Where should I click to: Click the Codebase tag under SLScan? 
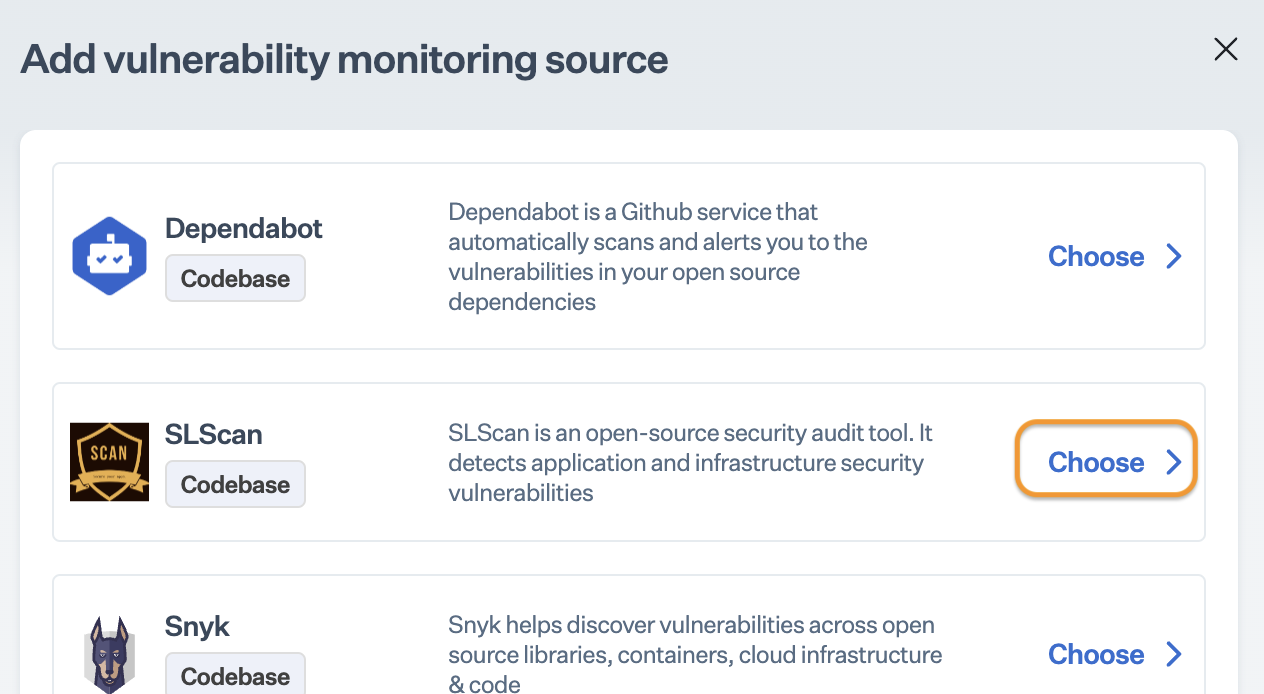coord(235,484)
